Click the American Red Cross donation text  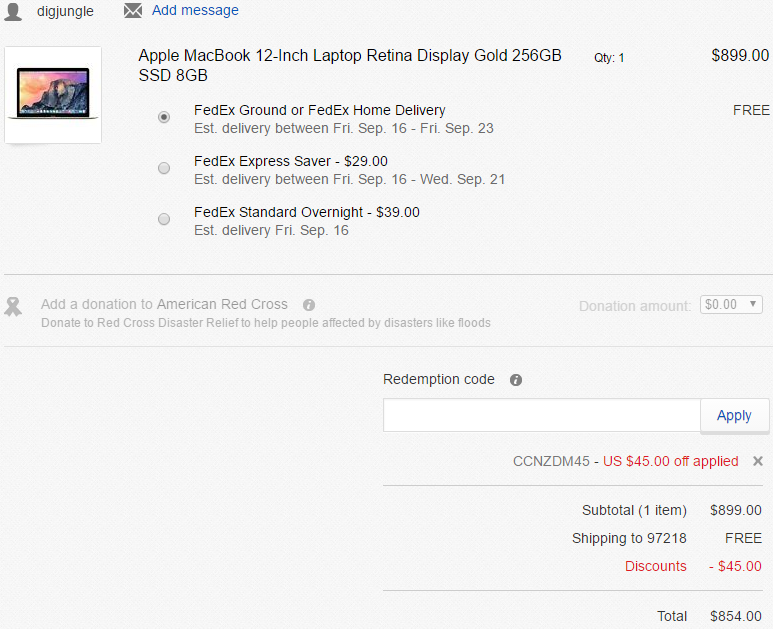click(164, 304)
